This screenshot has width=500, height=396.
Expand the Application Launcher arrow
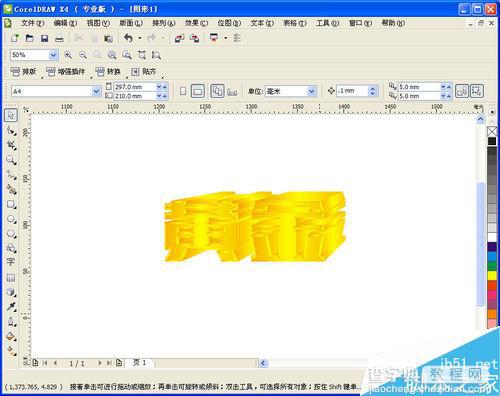tap(226, 38)
